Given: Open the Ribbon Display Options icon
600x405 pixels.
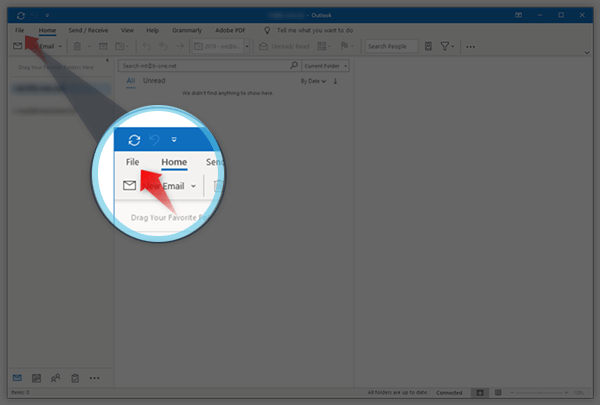Looking at the screenshot, I should pyautogui.click(x=518, y=15).
